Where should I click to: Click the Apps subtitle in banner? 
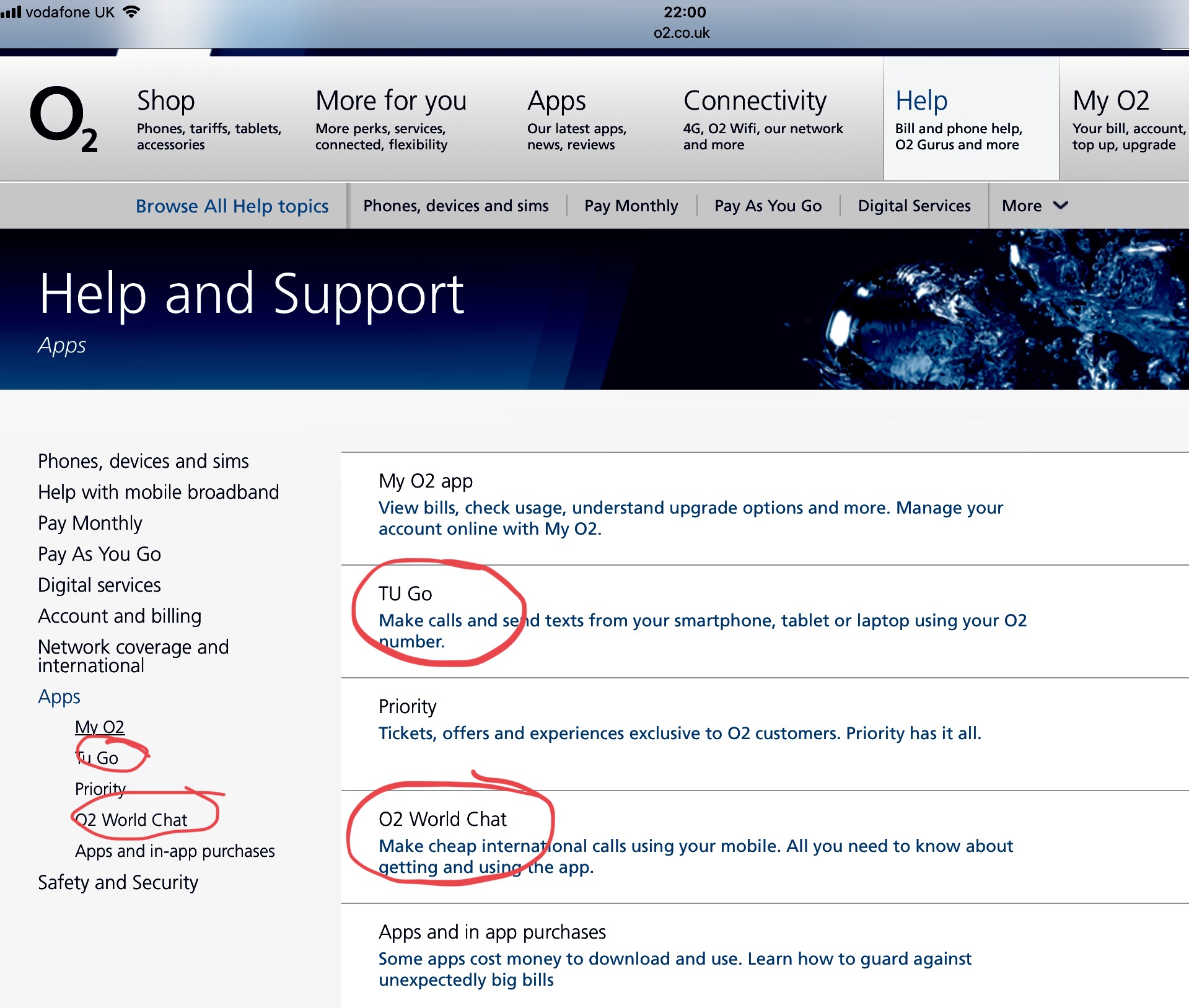[x=61, y=345]
